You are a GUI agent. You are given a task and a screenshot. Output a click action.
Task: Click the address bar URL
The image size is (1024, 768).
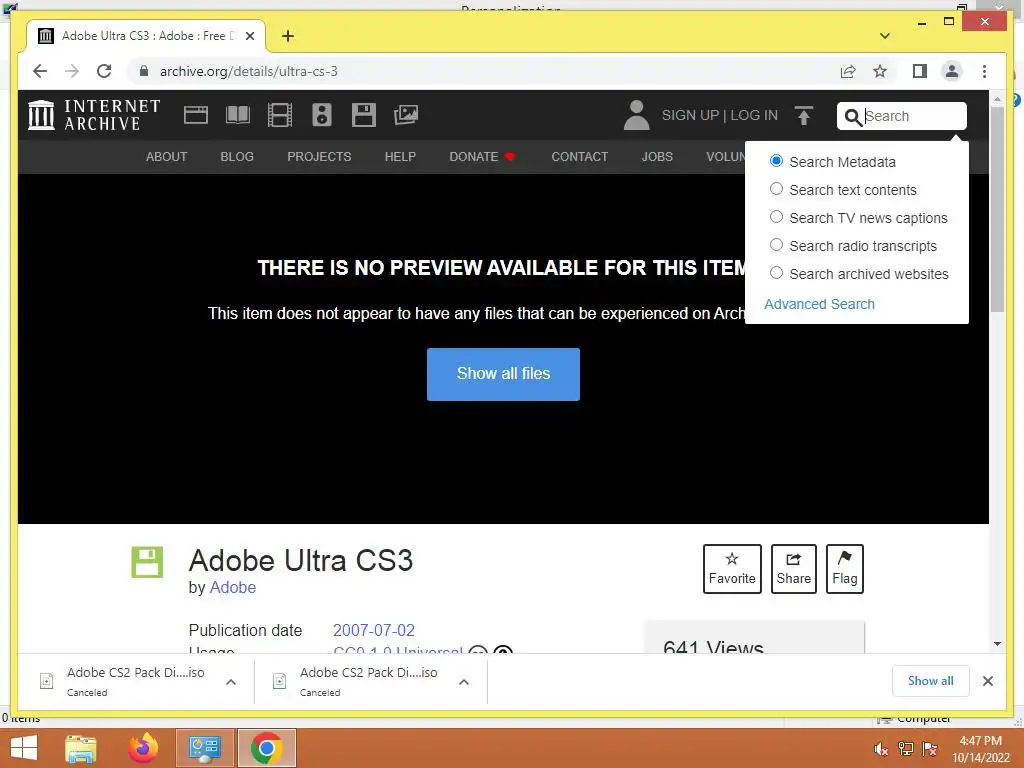click(249, 72)
